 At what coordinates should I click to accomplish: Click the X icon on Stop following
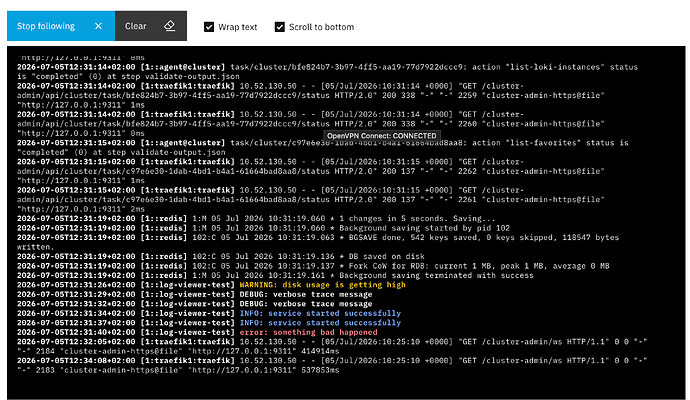pyautogui.click(x=98, y=26)
